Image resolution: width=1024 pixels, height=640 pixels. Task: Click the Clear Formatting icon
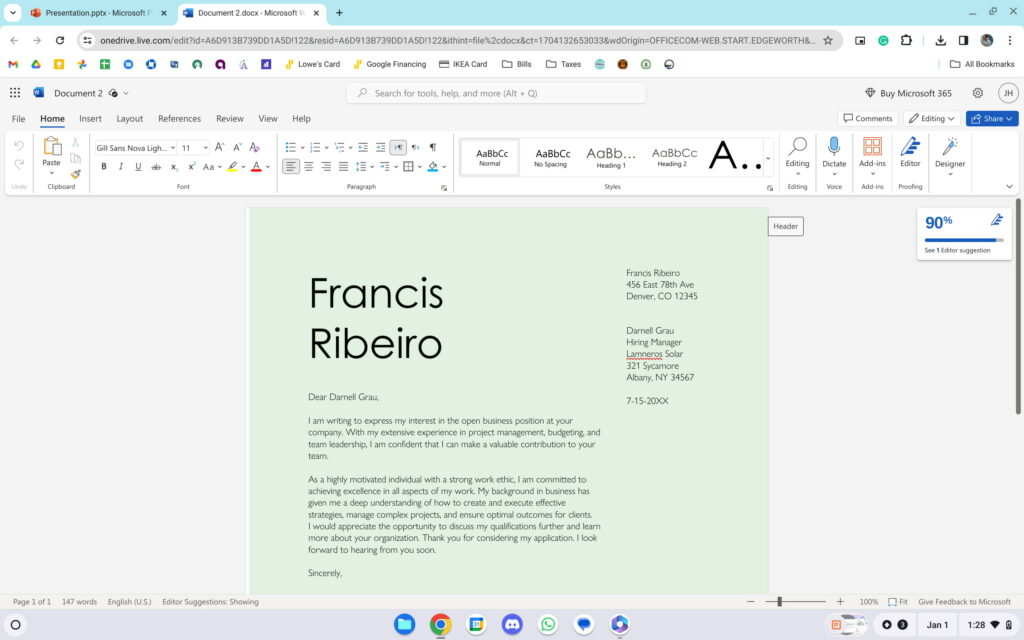click(x=254, y=147)
